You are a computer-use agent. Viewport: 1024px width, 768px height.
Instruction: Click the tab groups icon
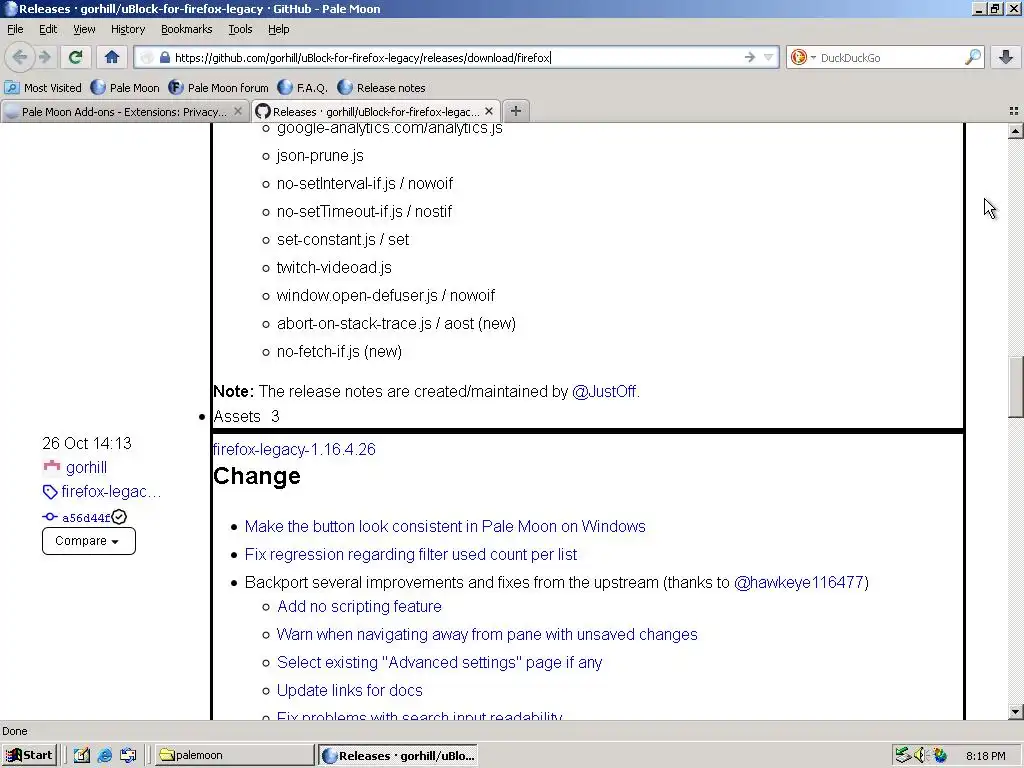pos(1014,111)
